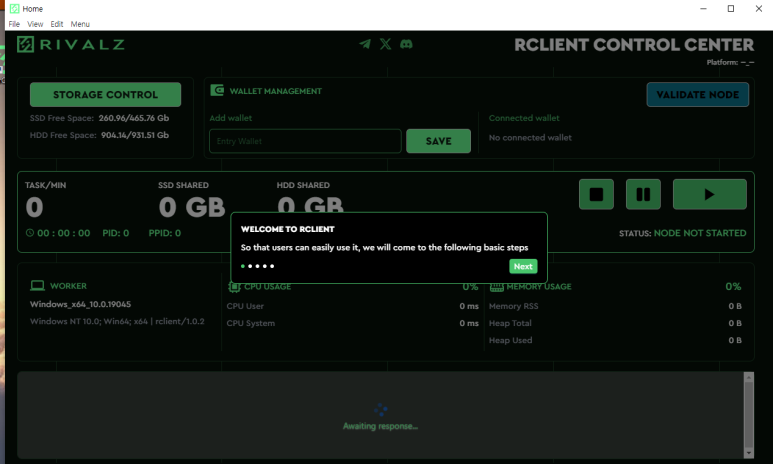Click the 'NODE NOT STARTED' status text
The height and width of the screenshot is (464, 773).
point(700,233)
